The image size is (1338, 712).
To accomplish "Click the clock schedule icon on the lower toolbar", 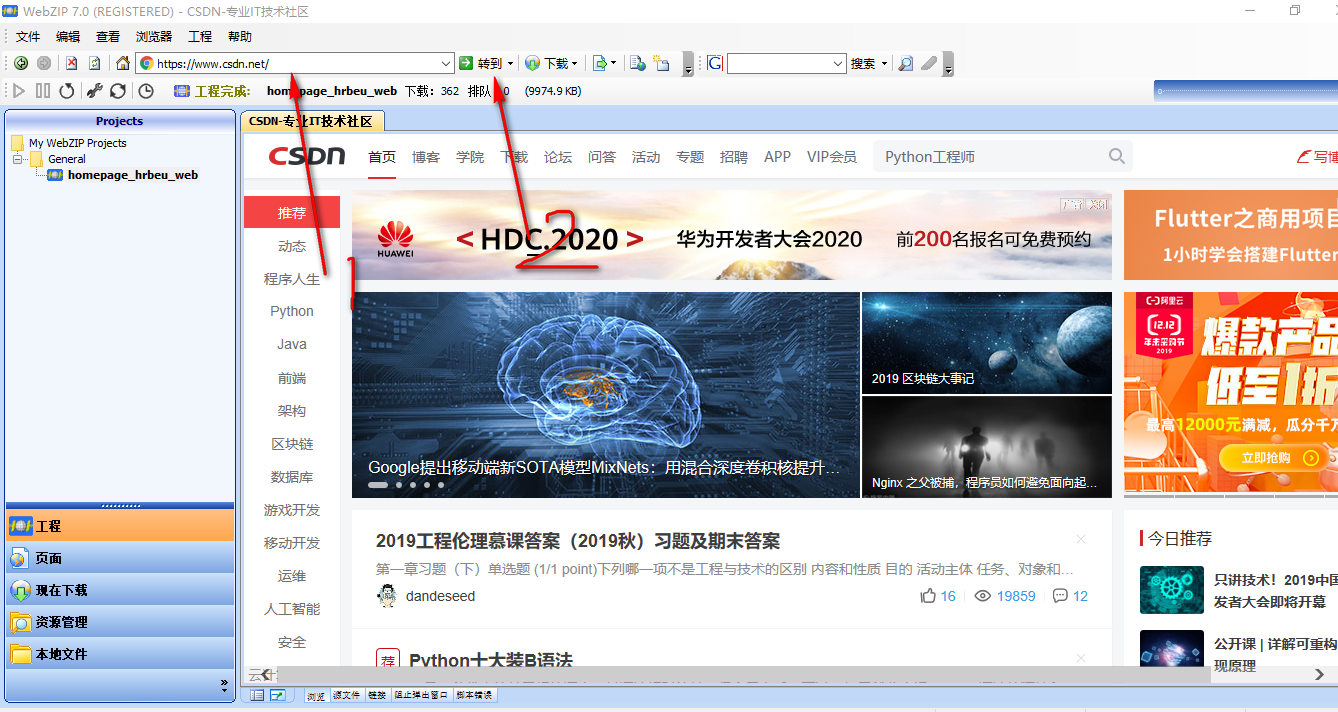I will (144, 89).
